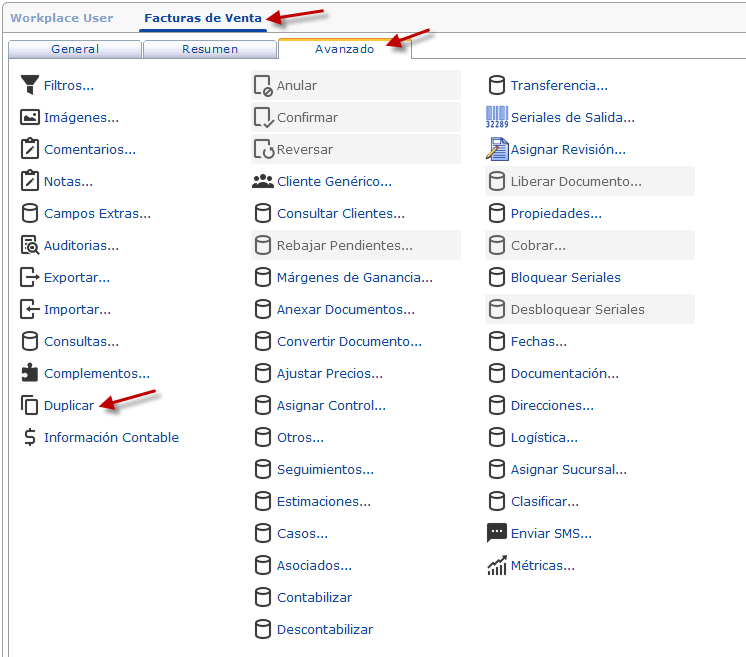Click the Contabilizar cylinder icon
The width and height of the screenshot is (746, 657).
tap(263, 597)
